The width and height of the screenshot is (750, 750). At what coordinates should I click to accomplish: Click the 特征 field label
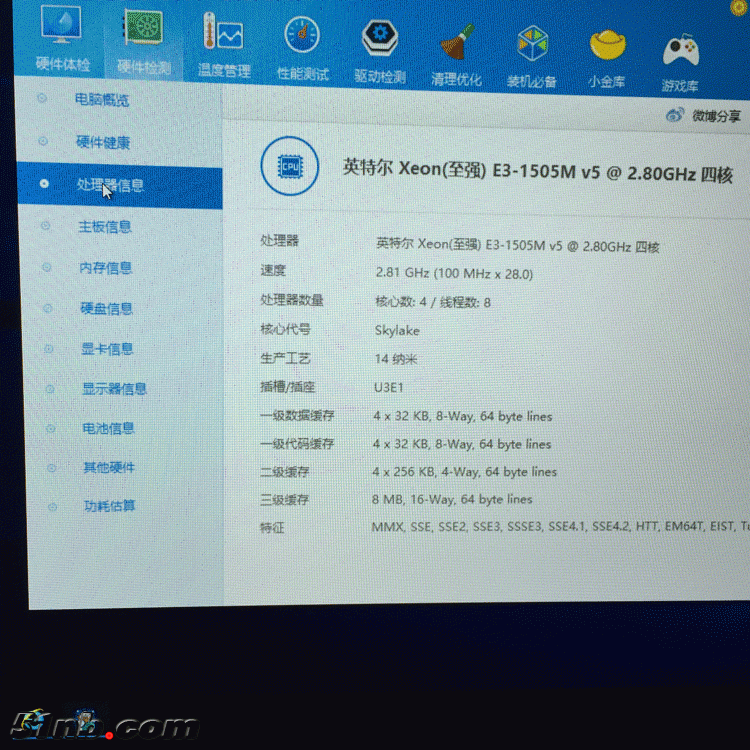pos(272,528)
